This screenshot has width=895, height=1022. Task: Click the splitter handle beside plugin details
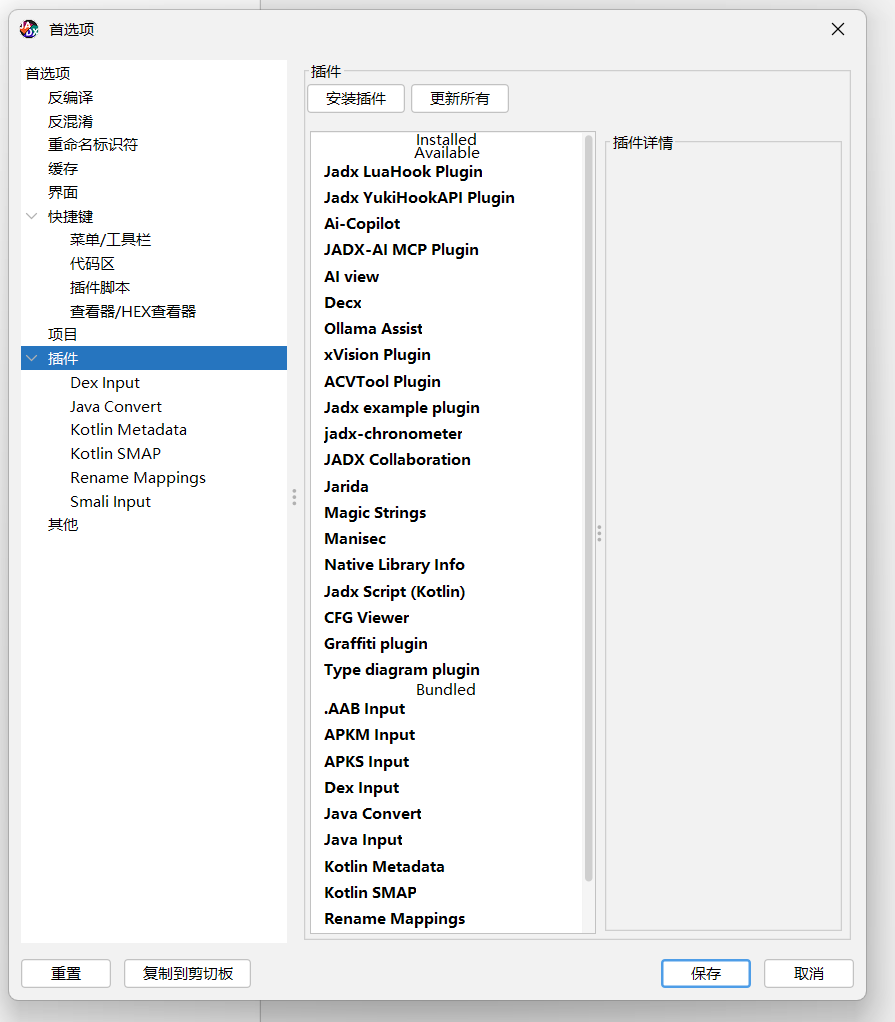pos(599,533)
